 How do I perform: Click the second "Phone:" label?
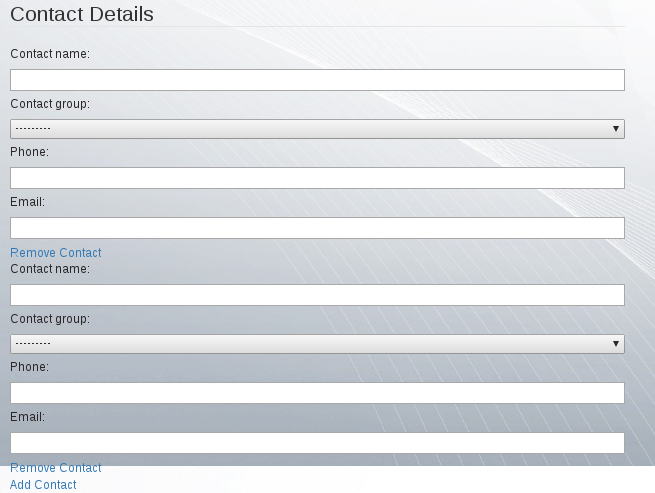click(30, 367)
